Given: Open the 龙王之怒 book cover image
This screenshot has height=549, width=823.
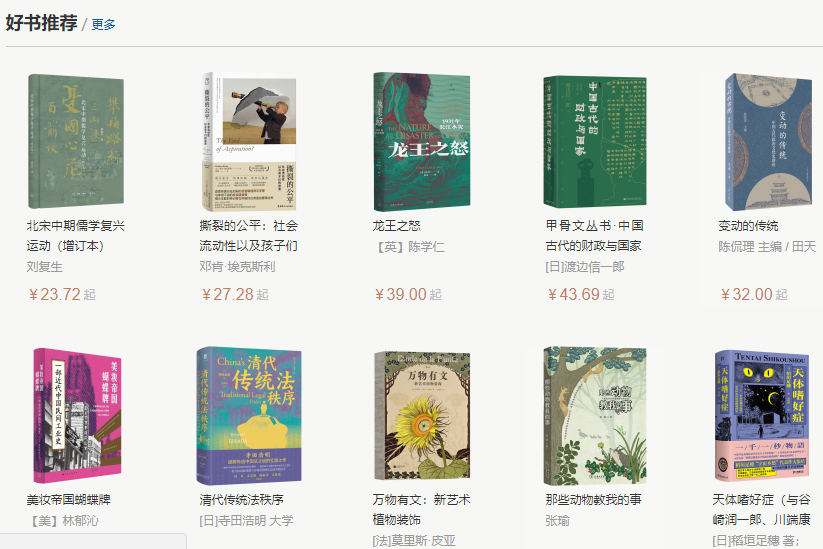Looking at the screenshot, I should tap(421, 142).
